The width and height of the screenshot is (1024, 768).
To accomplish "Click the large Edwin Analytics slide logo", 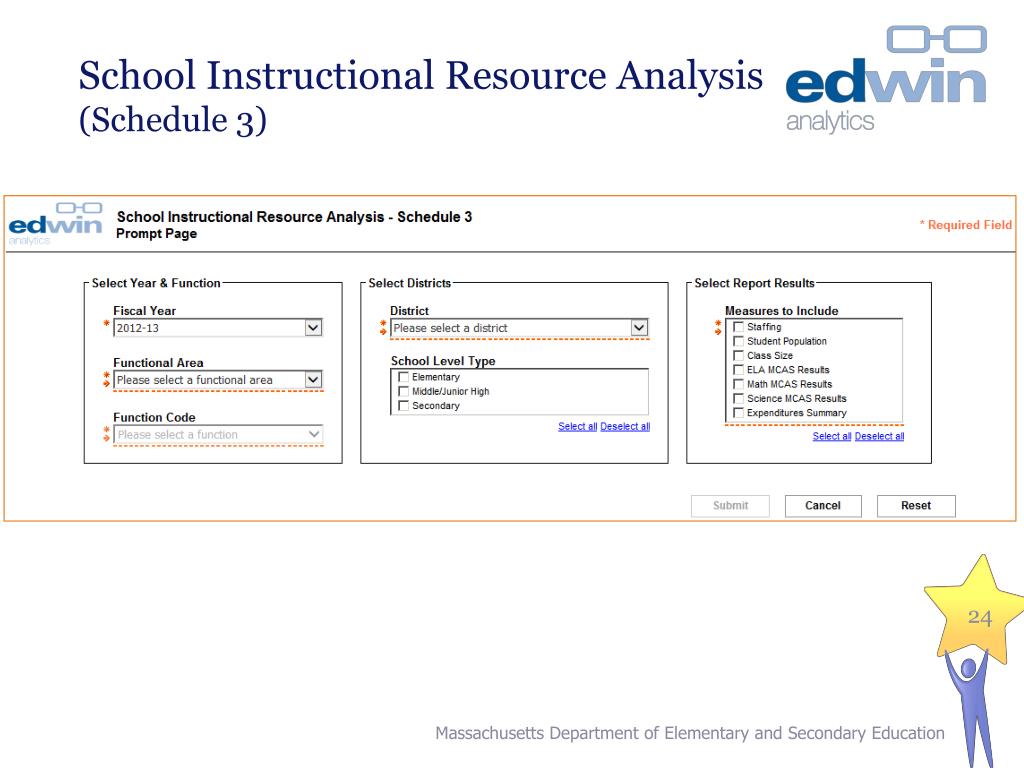I will (886, 78).
